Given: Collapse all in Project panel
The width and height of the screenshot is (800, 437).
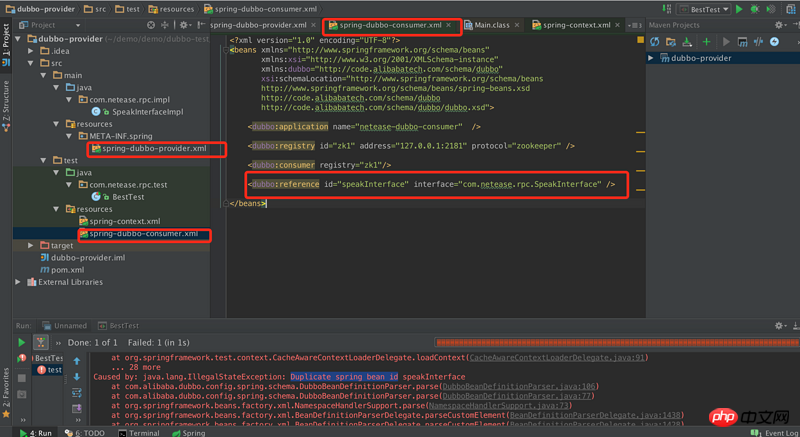Looking at the screenshot, I should click(164, 25).
